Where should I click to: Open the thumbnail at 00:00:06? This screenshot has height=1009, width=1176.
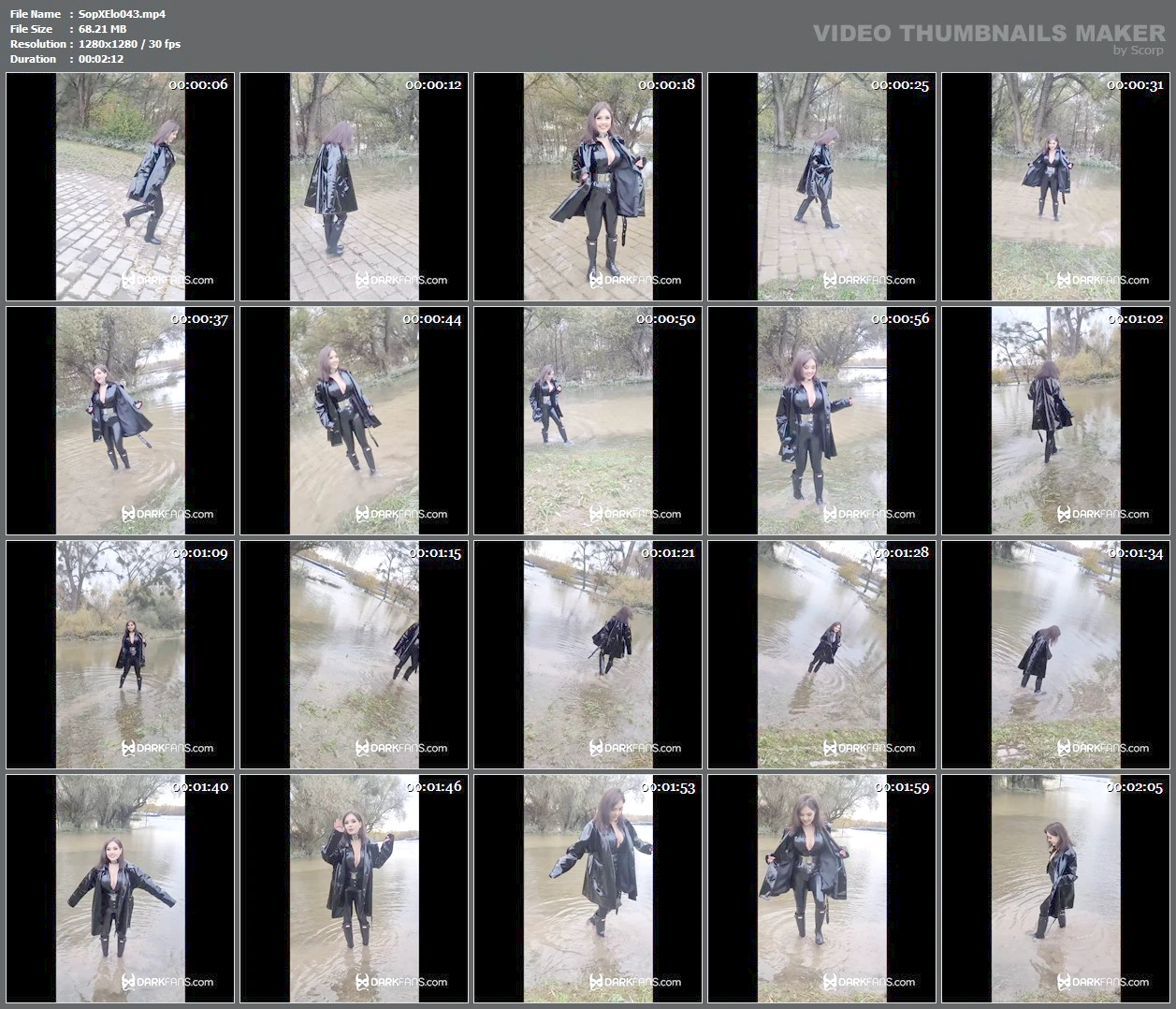(x=121, y=187)
